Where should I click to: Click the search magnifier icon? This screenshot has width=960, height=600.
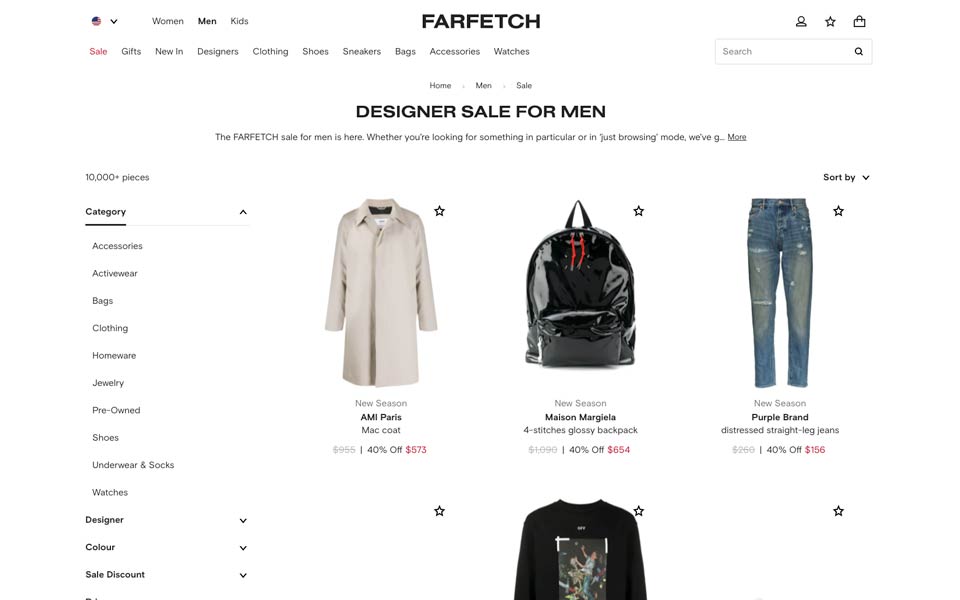click(x=858, y=51)
